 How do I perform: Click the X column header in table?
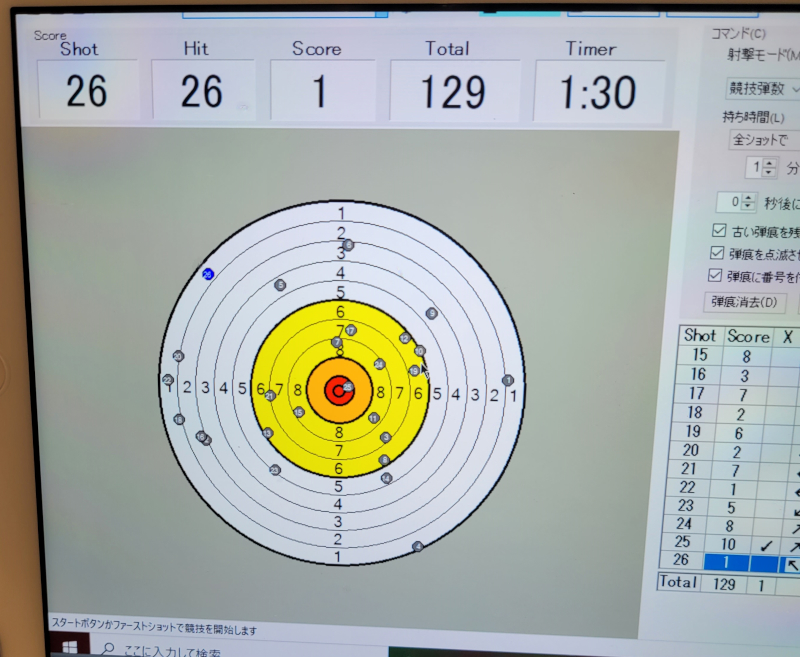click(x=787, y=337)
